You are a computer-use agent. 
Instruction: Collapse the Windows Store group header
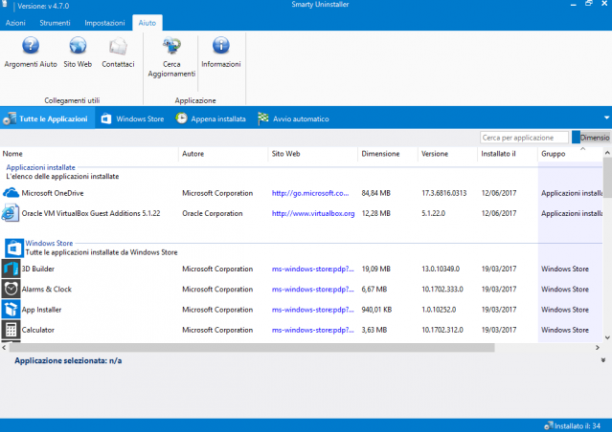pos(49,243)
